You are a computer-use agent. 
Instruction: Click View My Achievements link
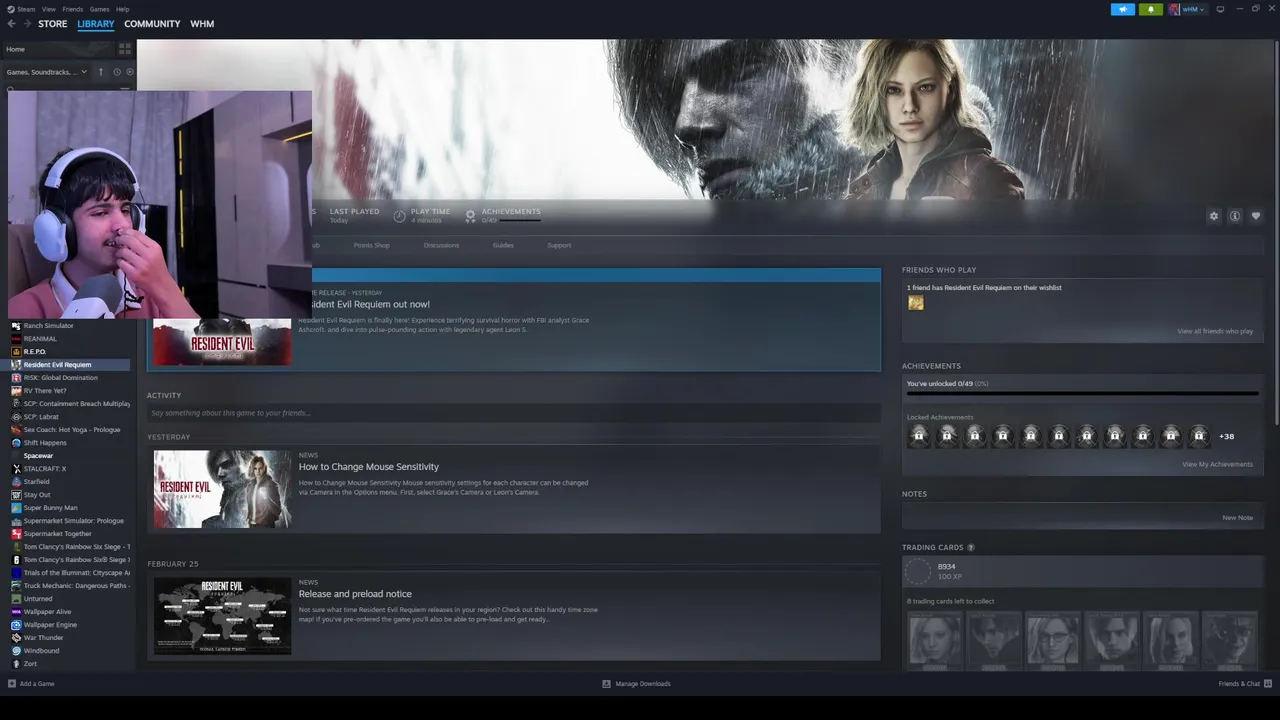coord(1217,464)
